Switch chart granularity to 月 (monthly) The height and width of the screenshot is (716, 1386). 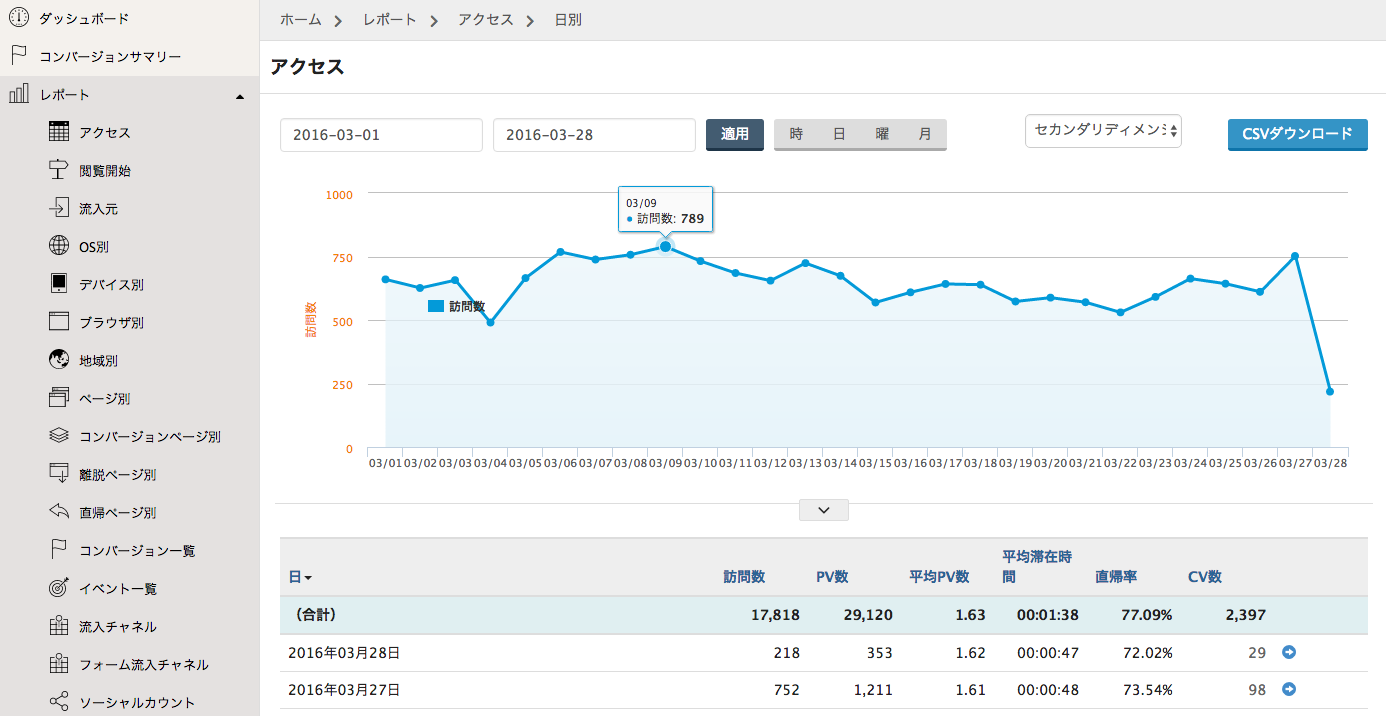pyautogui.click(x=925, y=134)
